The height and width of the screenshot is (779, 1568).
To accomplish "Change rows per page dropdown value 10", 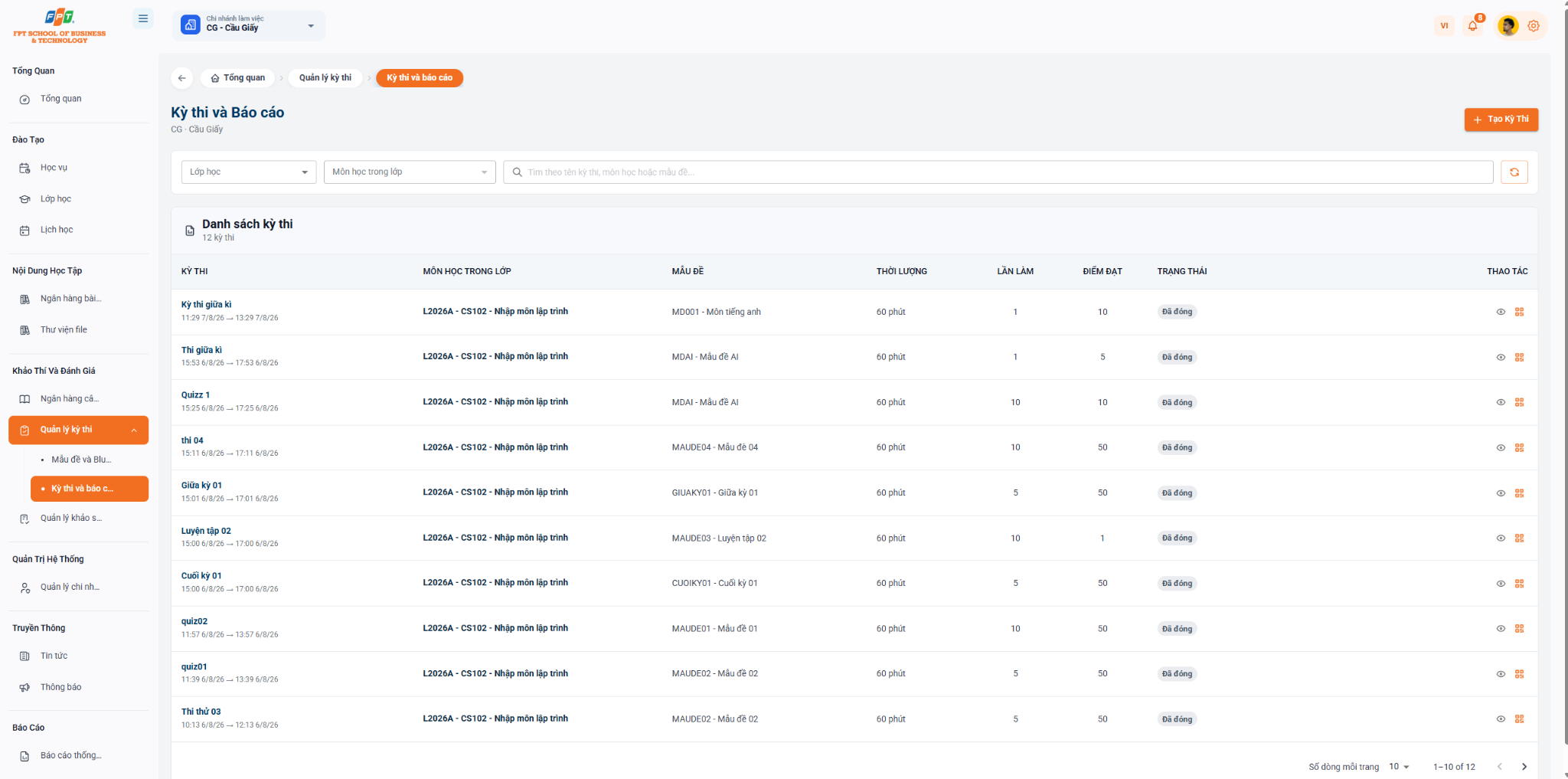I will click(x=1399, y=767).
